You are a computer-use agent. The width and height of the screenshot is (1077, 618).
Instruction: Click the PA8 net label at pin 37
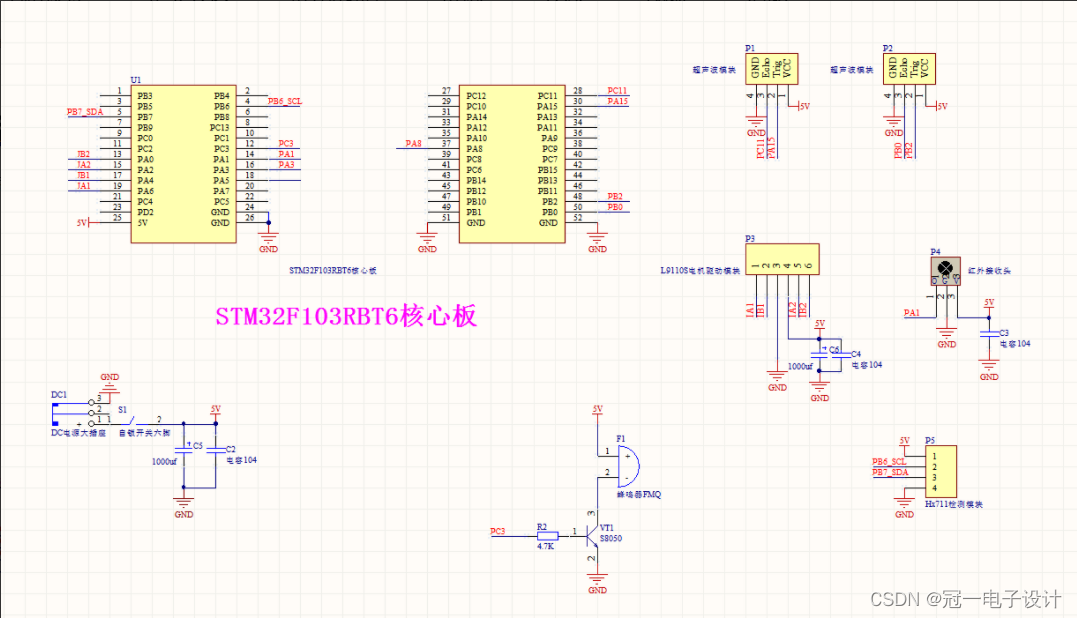point(413,144)
